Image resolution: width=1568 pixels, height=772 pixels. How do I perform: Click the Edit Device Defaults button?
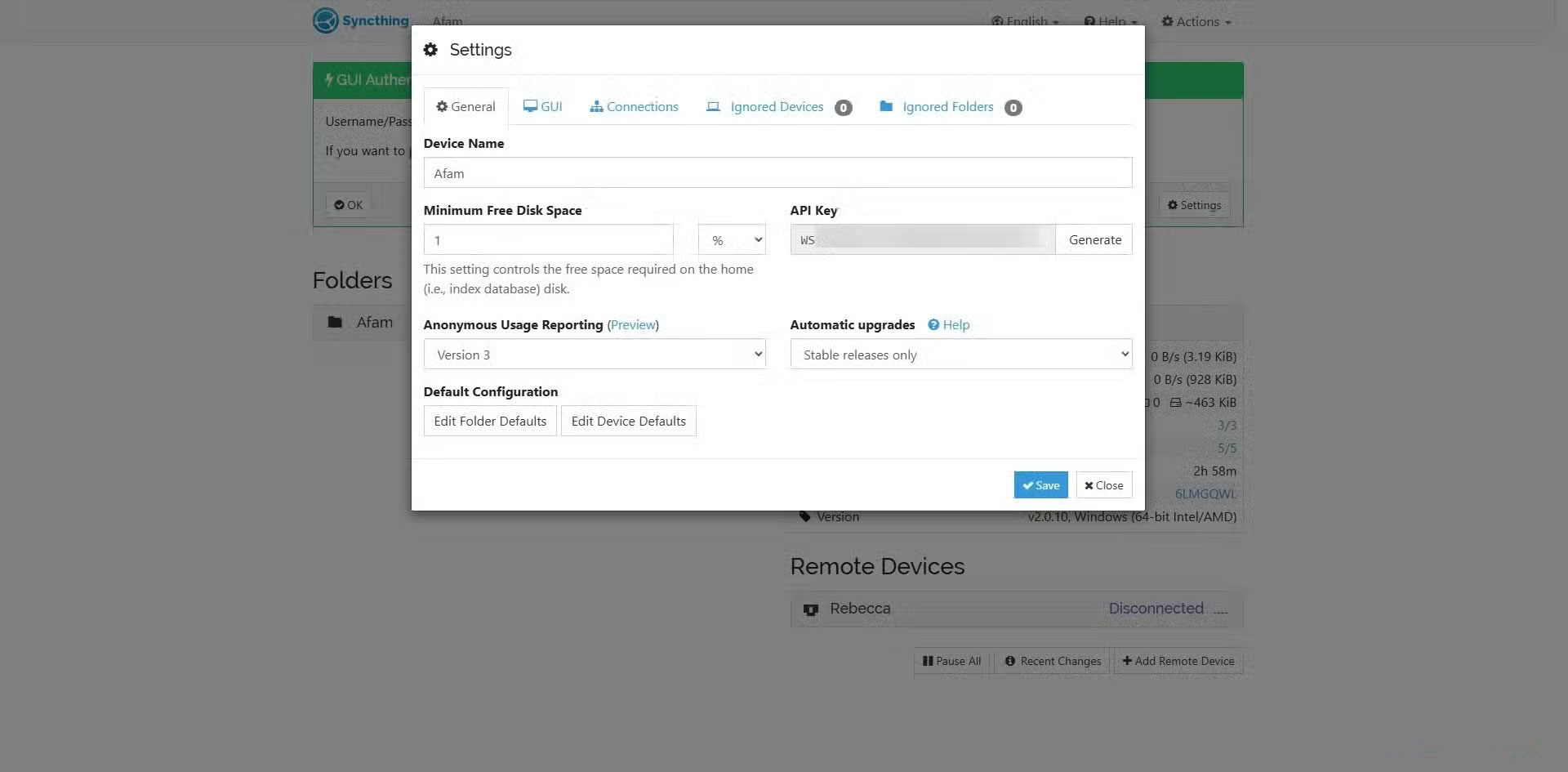(x=629, y=421)
